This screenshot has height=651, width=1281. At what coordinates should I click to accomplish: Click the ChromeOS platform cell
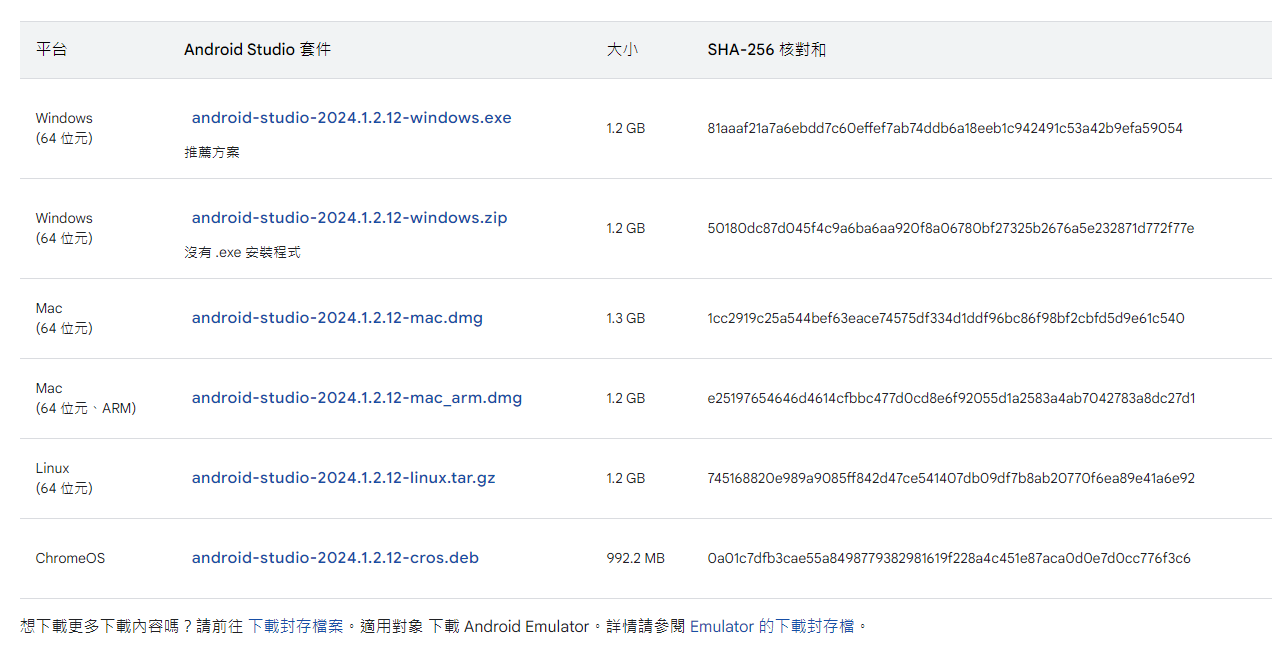pyautogui.click(x=70, y=558)
